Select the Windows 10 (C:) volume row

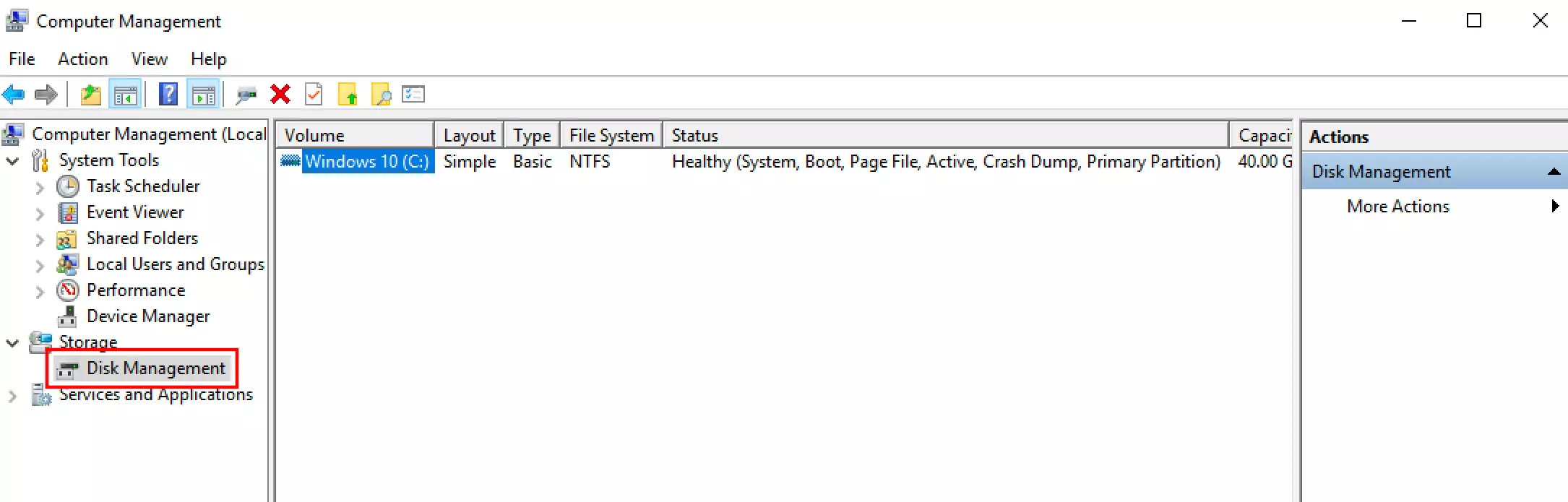[366, 162]
